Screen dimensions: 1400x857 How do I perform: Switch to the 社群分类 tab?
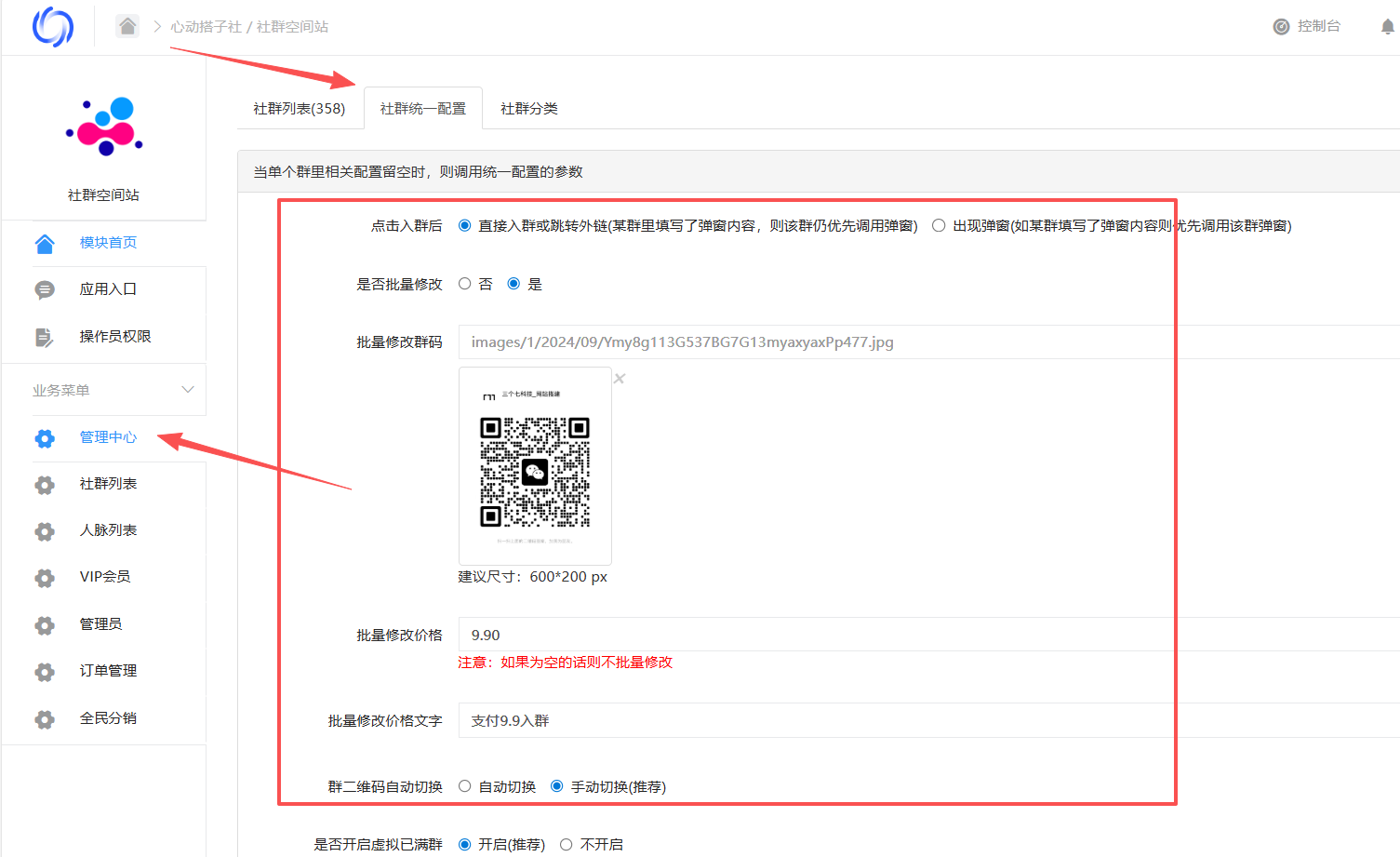529,107
